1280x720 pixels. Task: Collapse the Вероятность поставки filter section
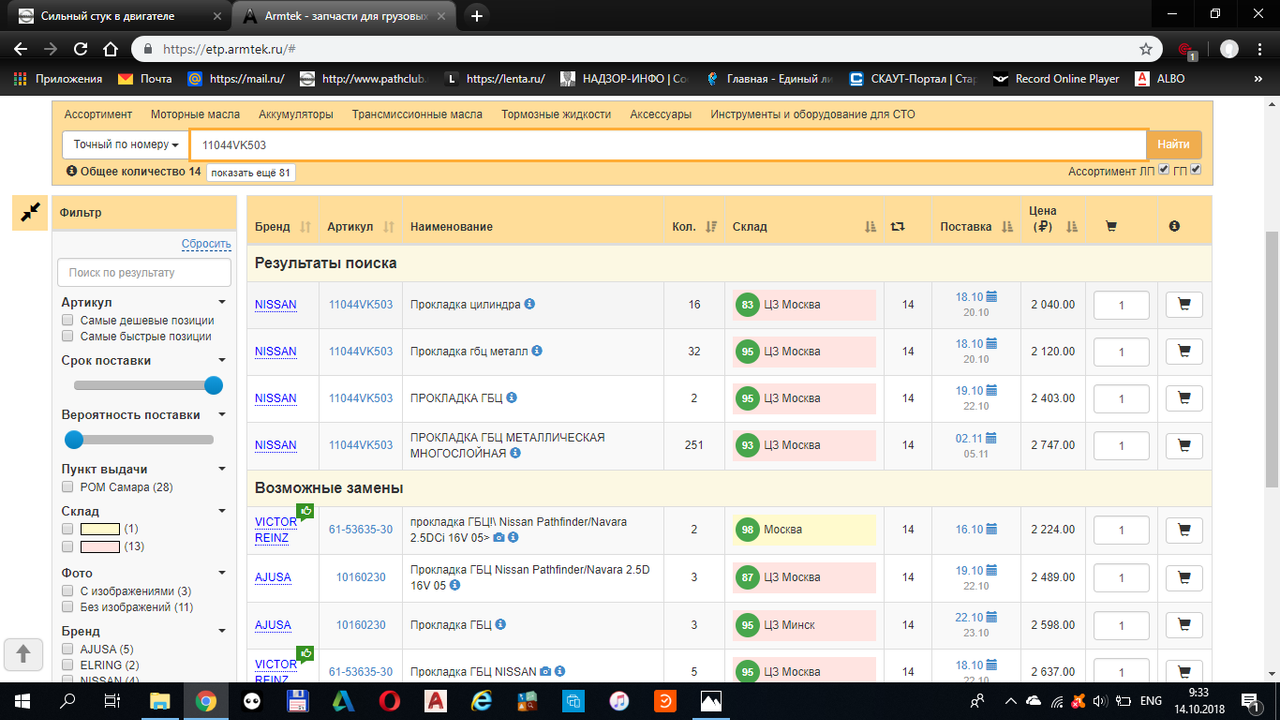(x=223, y=415)
